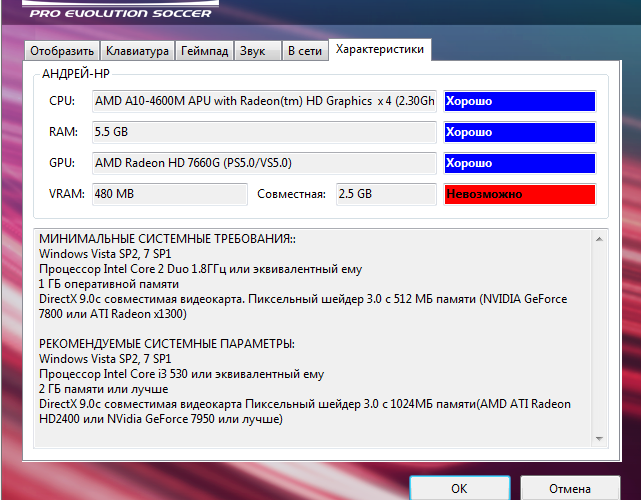Viewport: 641px width, 500px height.
Task: Click the CPU: label
Action: tap(62, 101)
